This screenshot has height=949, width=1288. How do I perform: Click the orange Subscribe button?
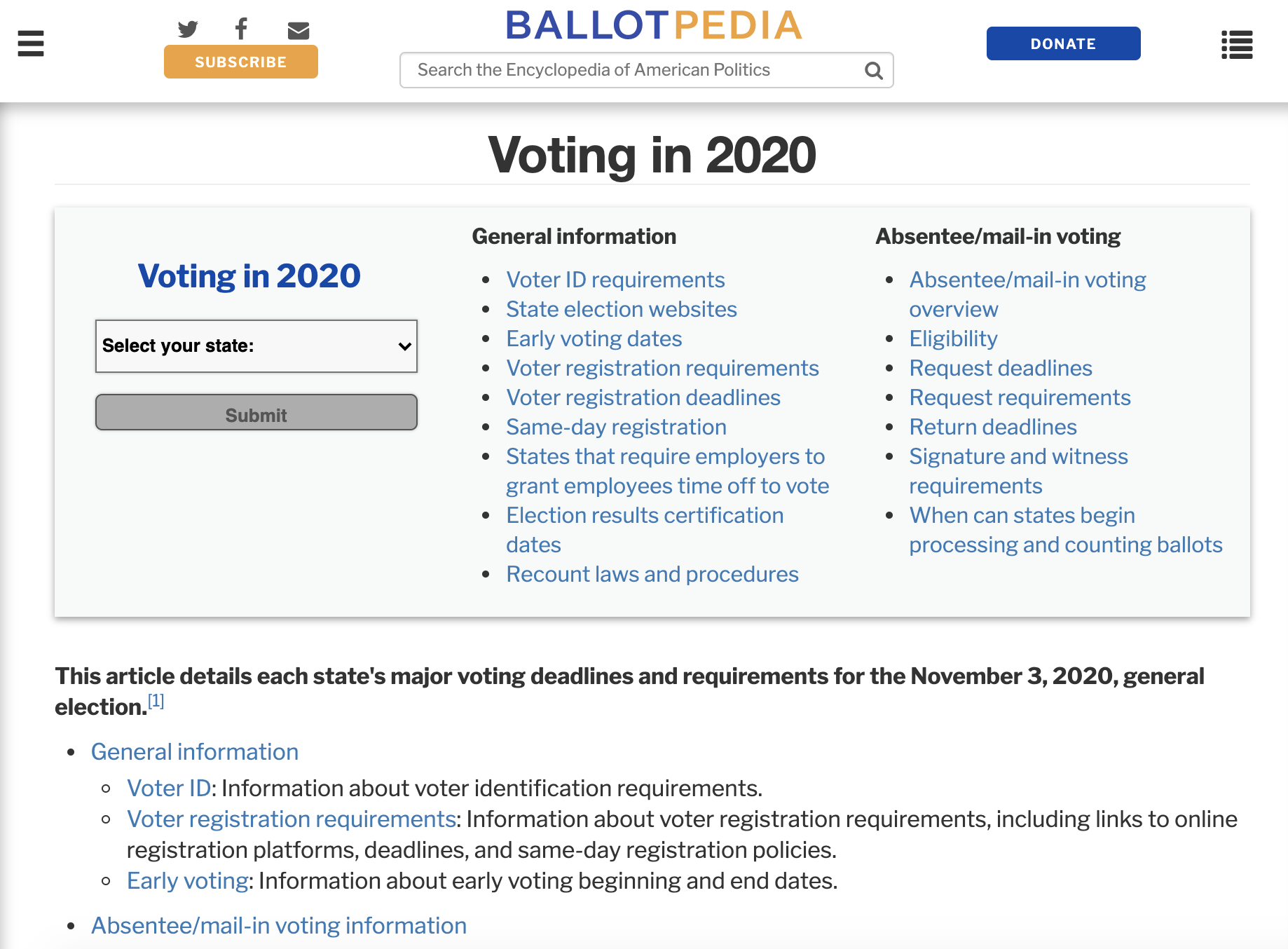240,62
